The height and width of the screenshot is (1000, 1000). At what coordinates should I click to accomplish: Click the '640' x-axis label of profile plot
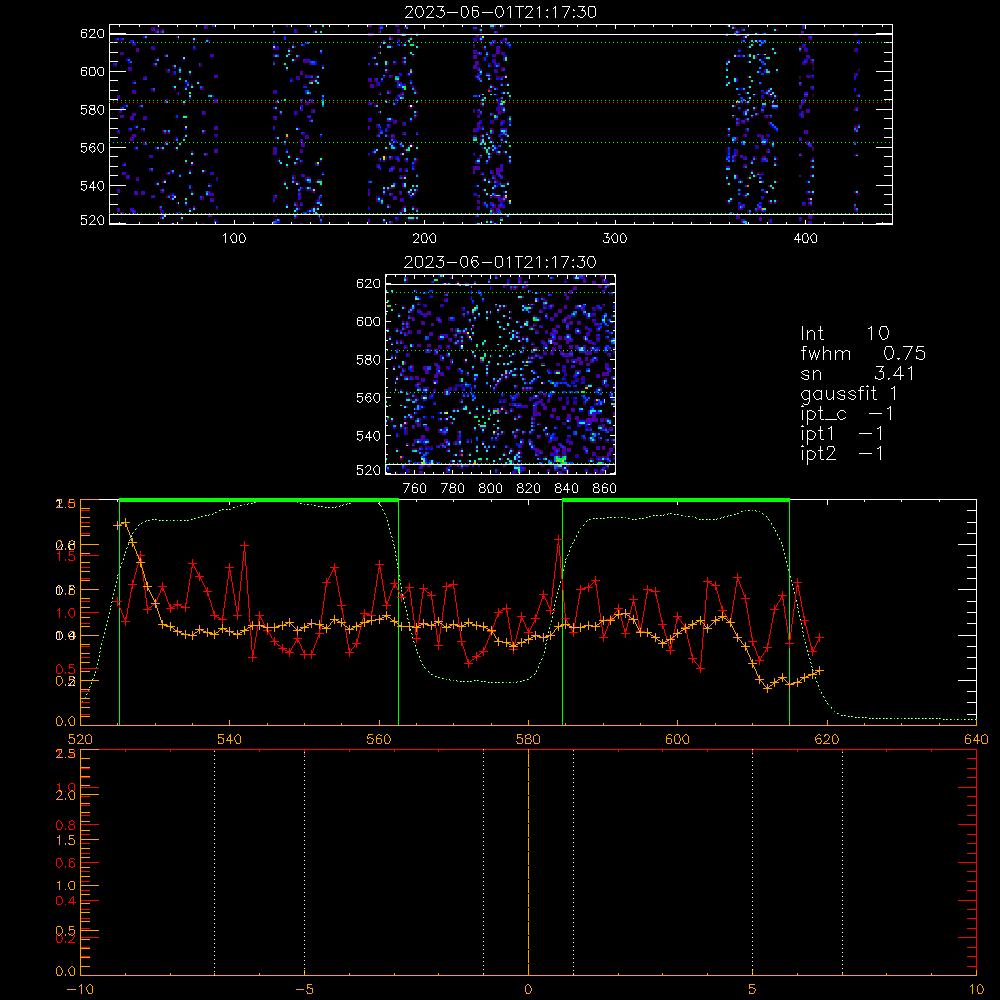point(976,739)
